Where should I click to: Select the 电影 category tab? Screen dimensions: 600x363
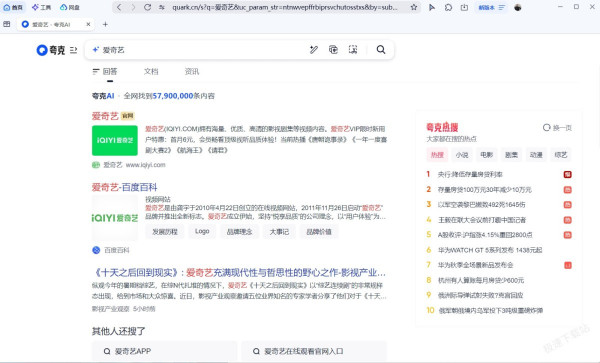click(487, 155)
